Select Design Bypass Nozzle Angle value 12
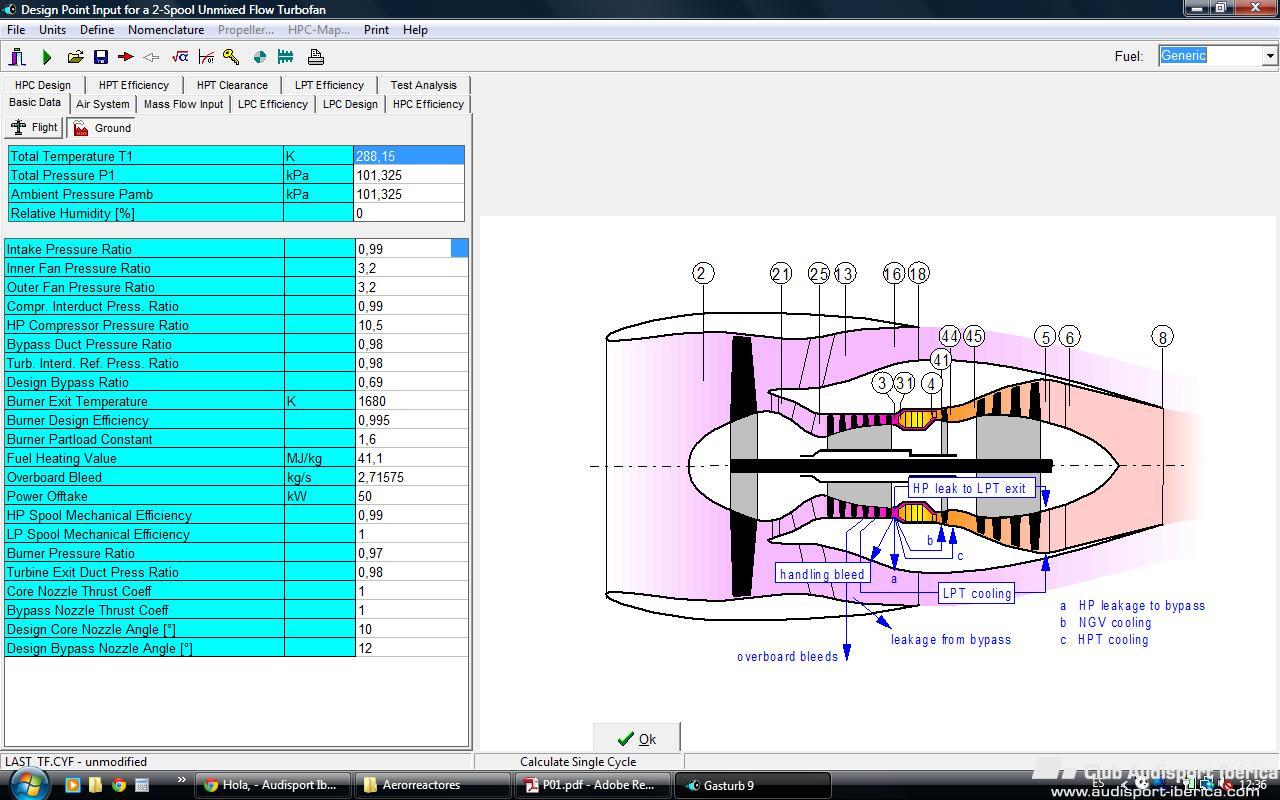Image resolution: width=1280 pixels, height=800 pixels. 411,648
